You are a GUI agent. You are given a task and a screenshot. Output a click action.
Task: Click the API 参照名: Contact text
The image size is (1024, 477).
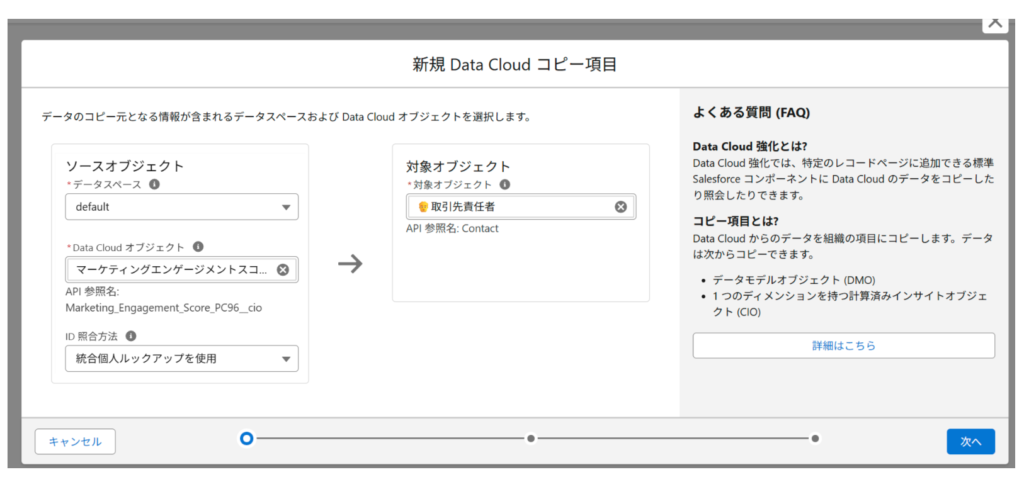click(452, 229)
